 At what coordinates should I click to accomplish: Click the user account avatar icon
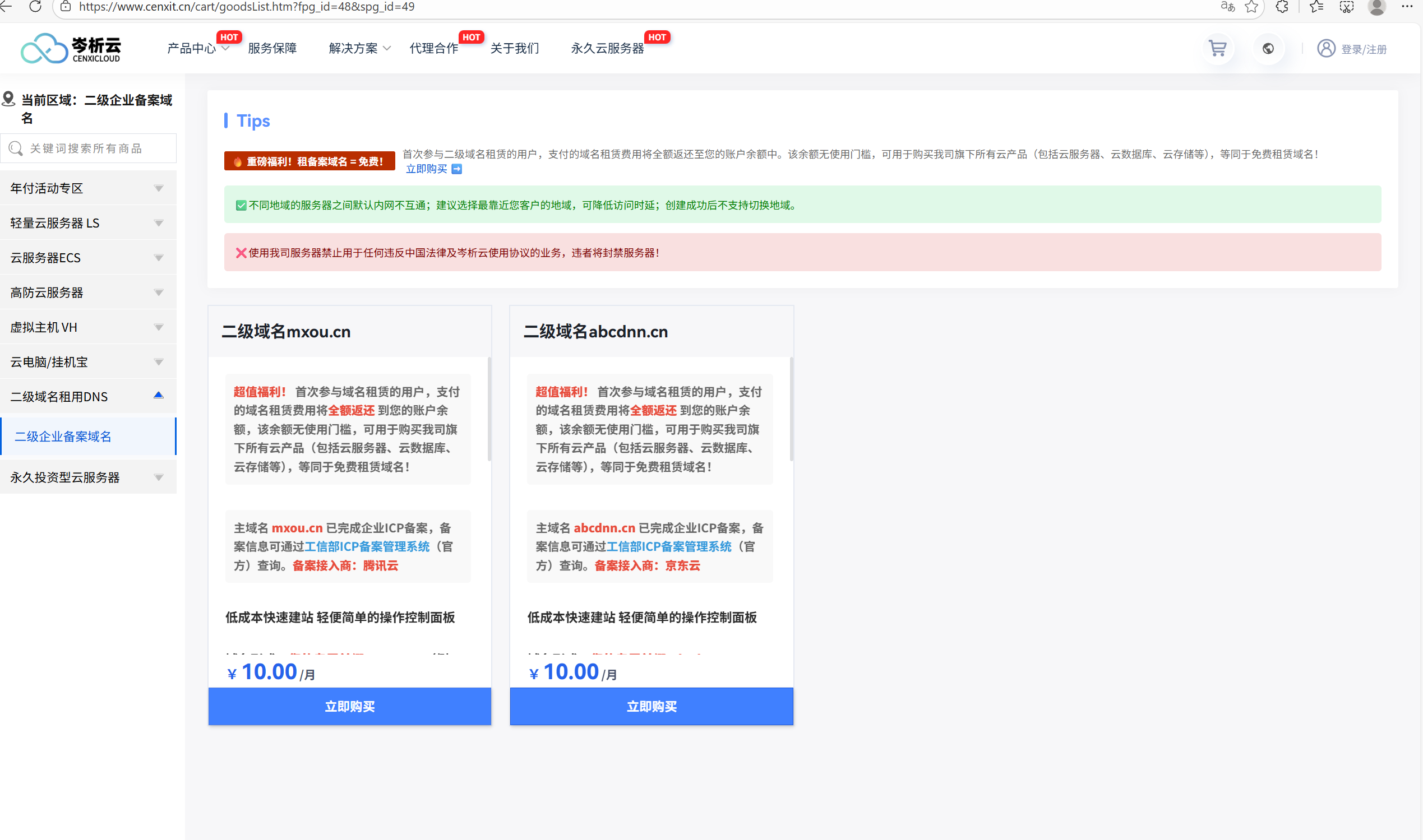point(1325,49)
